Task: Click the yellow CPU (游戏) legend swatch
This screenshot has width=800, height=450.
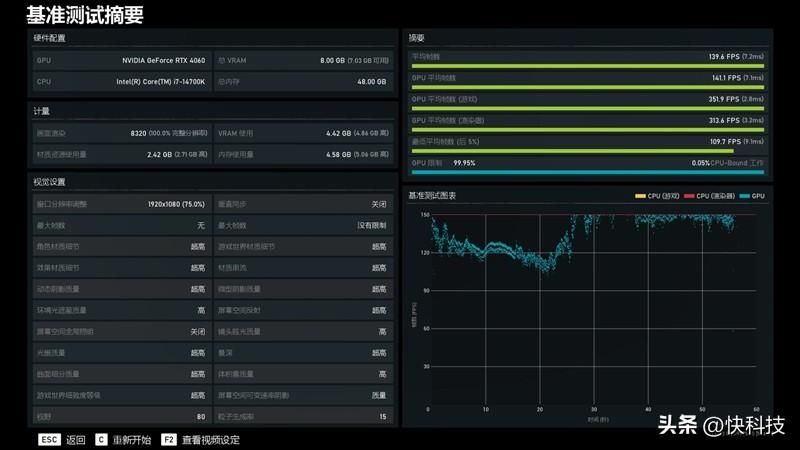Action: tap(640, 196)
